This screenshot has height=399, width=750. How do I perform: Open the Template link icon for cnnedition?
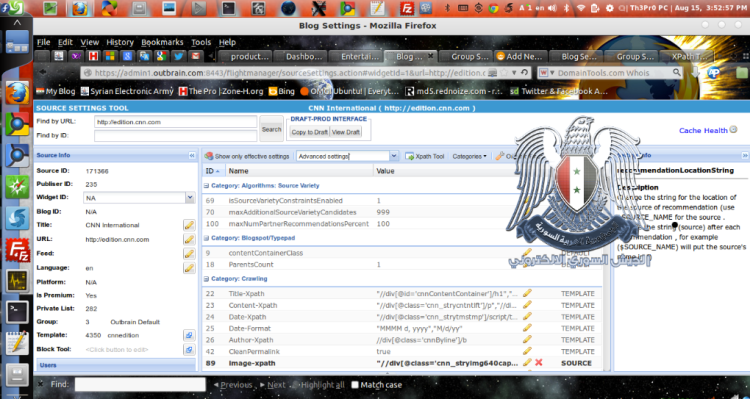tap(189, 335)
